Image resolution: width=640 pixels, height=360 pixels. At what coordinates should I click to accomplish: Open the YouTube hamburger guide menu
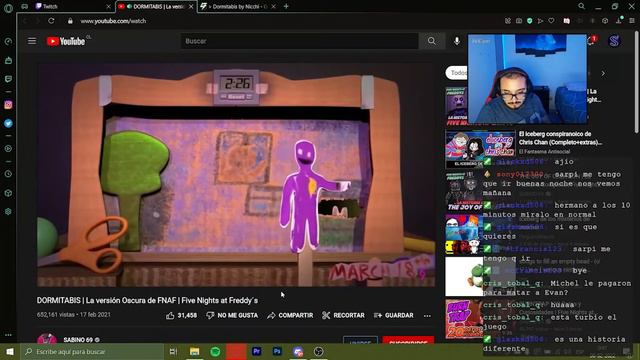32,41
